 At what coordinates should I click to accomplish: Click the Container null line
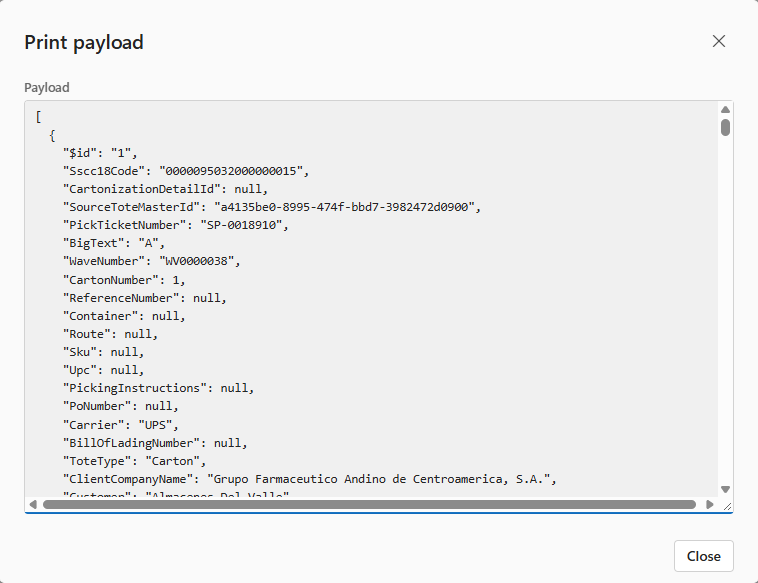[124, 316]
